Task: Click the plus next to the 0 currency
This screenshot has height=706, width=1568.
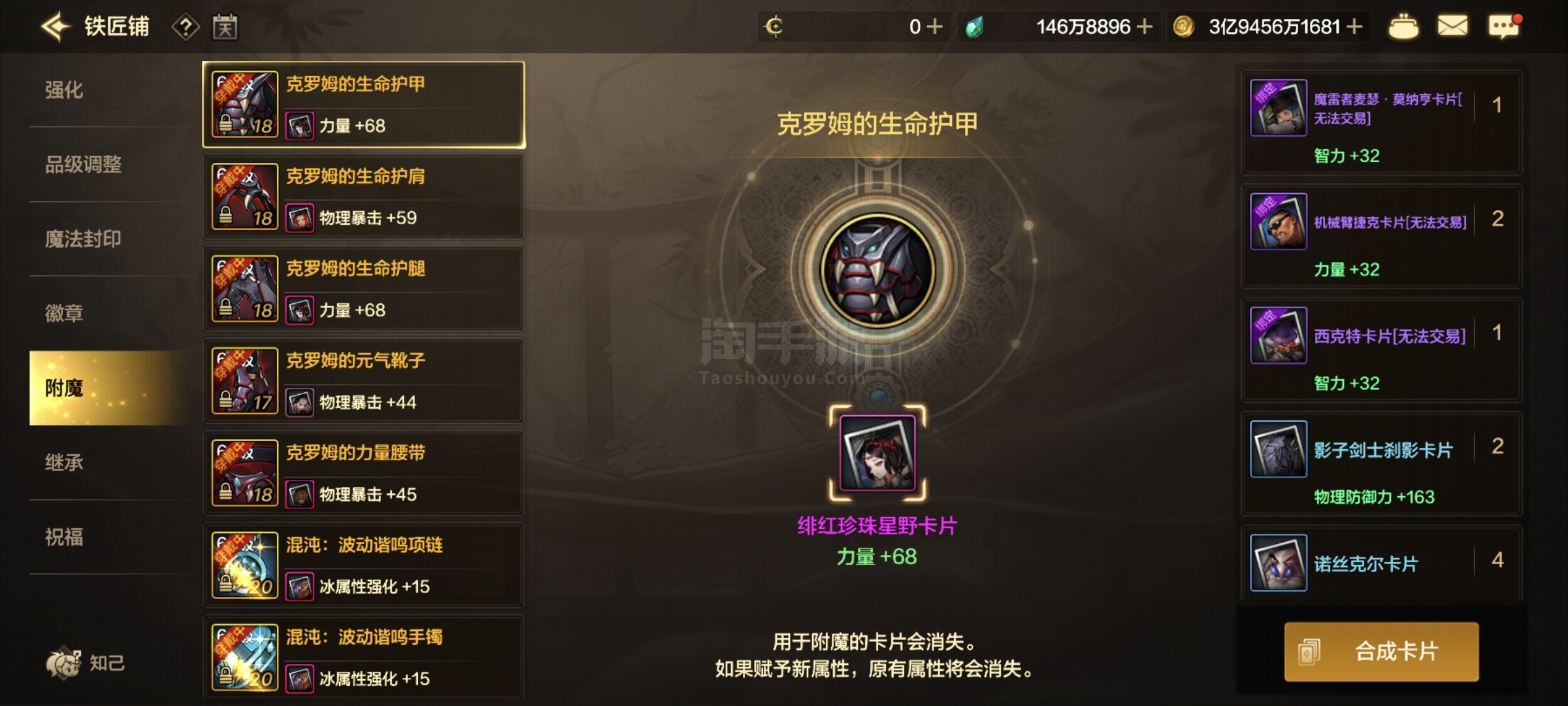Action: tap(935, 26)
